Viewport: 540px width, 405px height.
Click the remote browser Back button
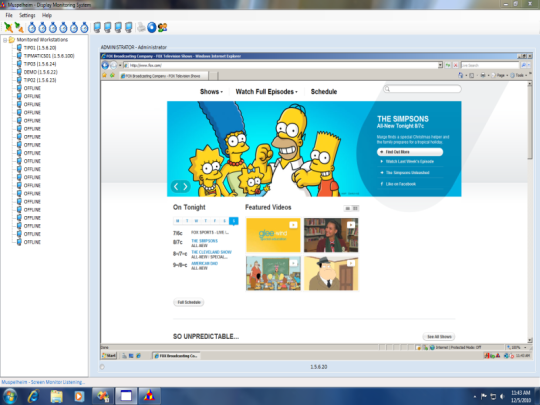click(105, 65)
